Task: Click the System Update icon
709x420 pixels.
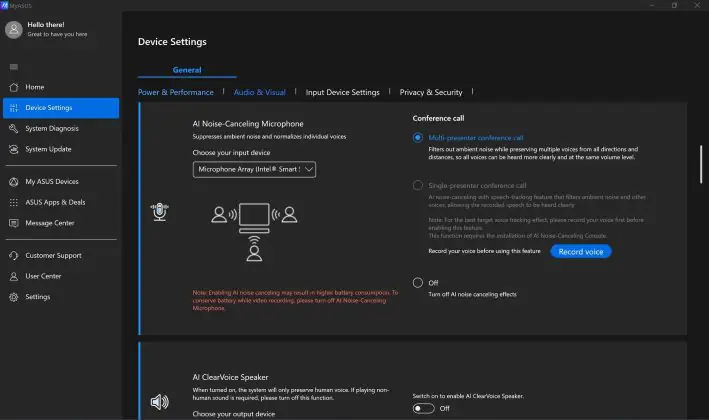Action: [x=14, y=149]
